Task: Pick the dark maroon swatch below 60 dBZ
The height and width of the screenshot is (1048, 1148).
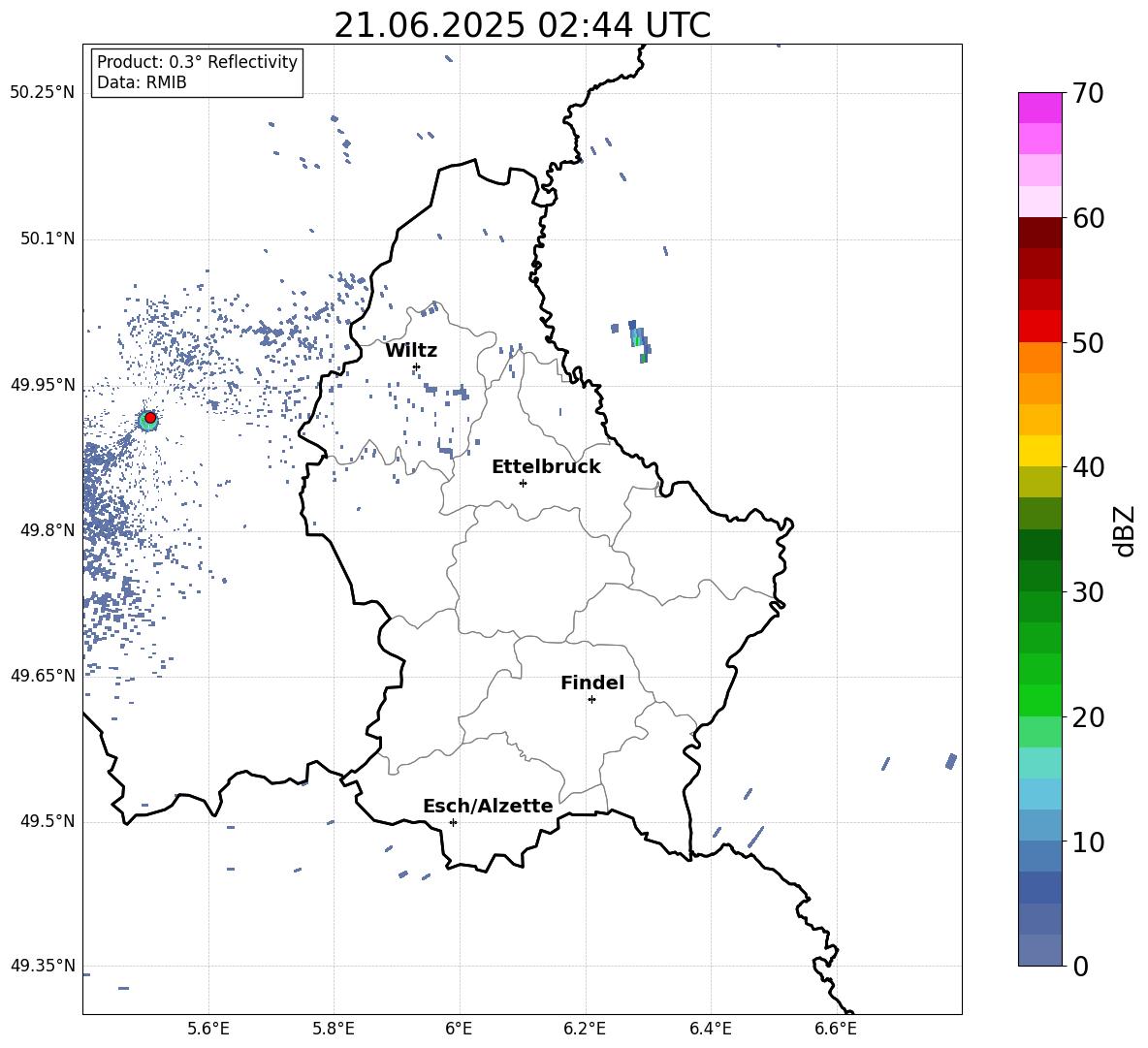Action: tap(1039, 233)
